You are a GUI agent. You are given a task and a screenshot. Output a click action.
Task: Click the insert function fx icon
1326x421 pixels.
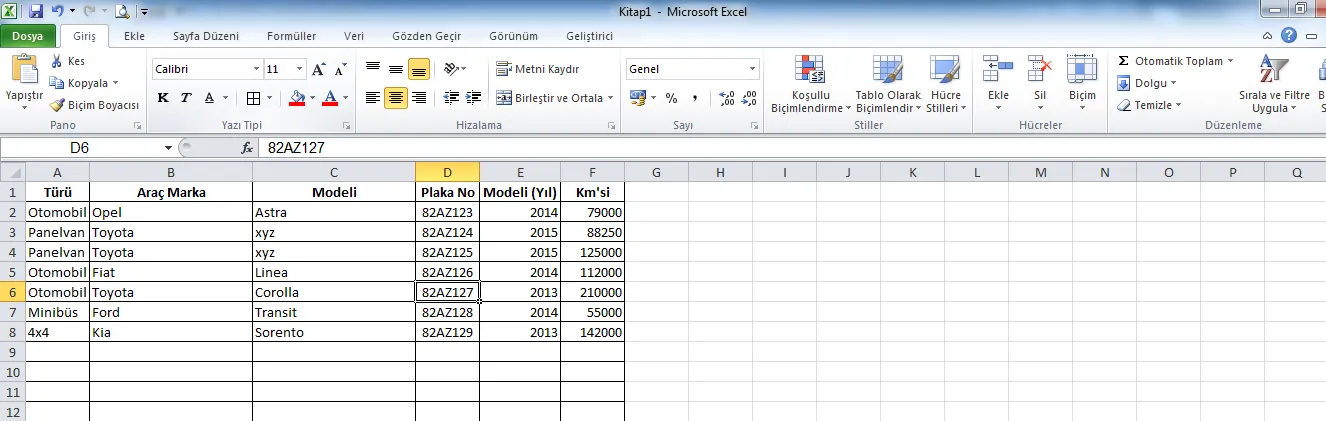click(x=247, y=147)
